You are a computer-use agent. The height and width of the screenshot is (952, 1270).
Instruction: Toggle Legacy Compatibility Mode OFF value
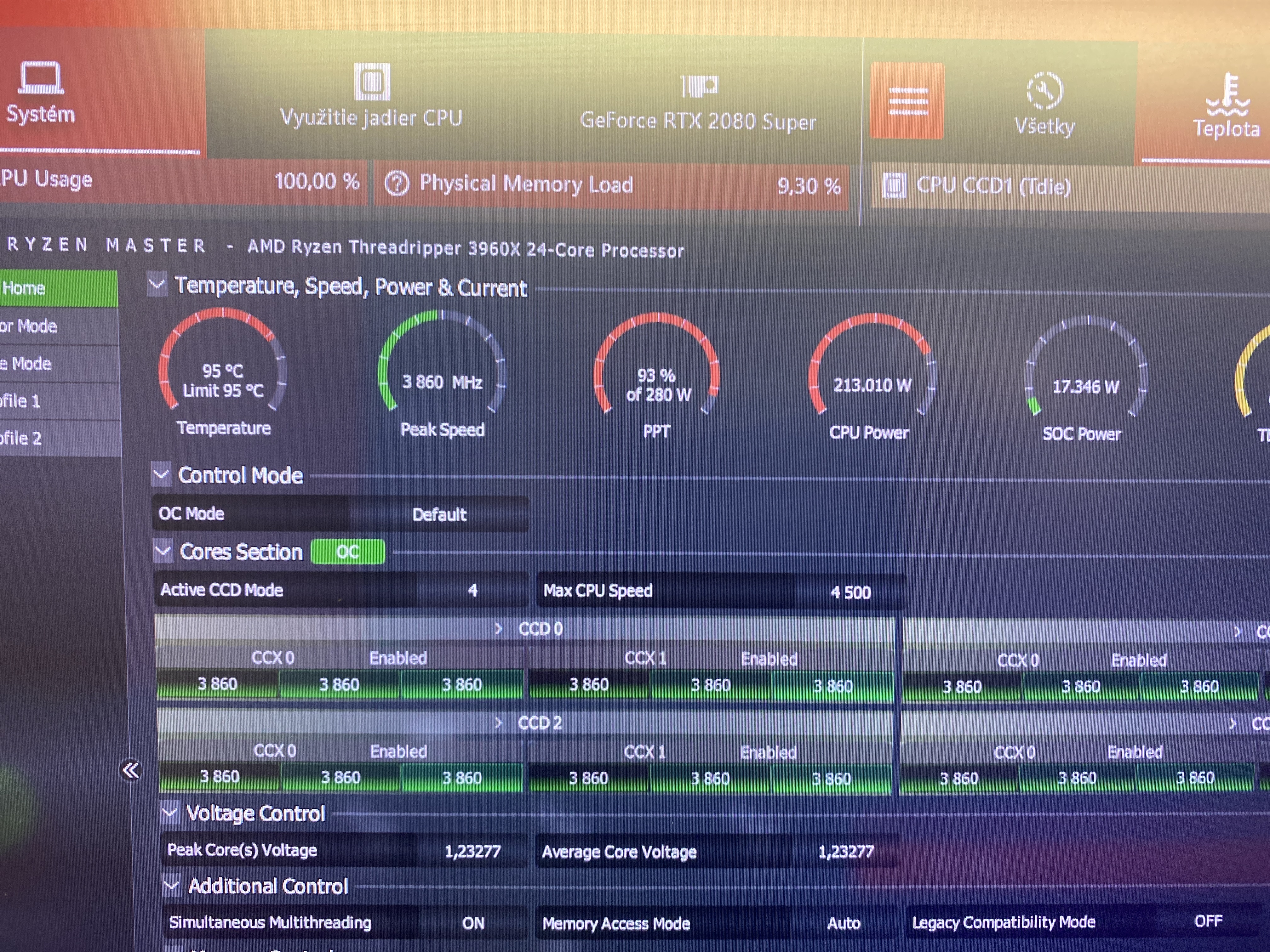(x=1208, y=921)
